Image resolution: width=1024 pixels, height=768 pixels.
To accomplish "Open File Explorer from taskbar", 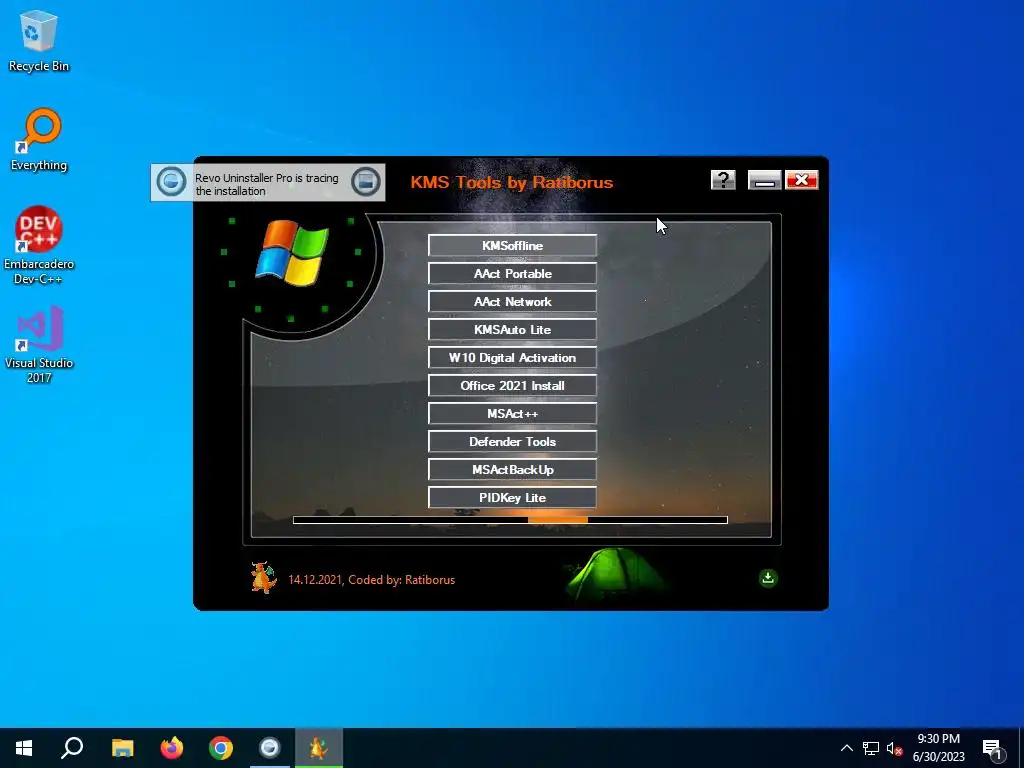I will coord(122,748).
